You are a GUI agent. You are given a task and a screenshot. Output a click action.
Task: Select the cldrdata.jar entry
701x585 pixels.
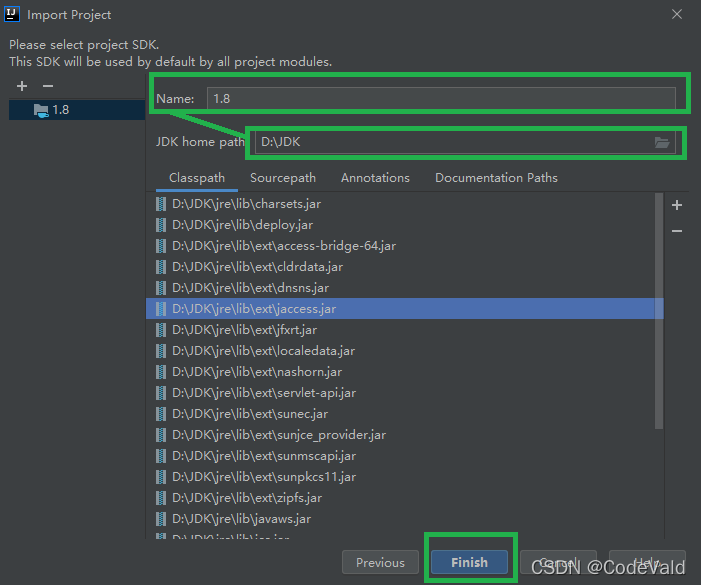[x=404, y=267]
